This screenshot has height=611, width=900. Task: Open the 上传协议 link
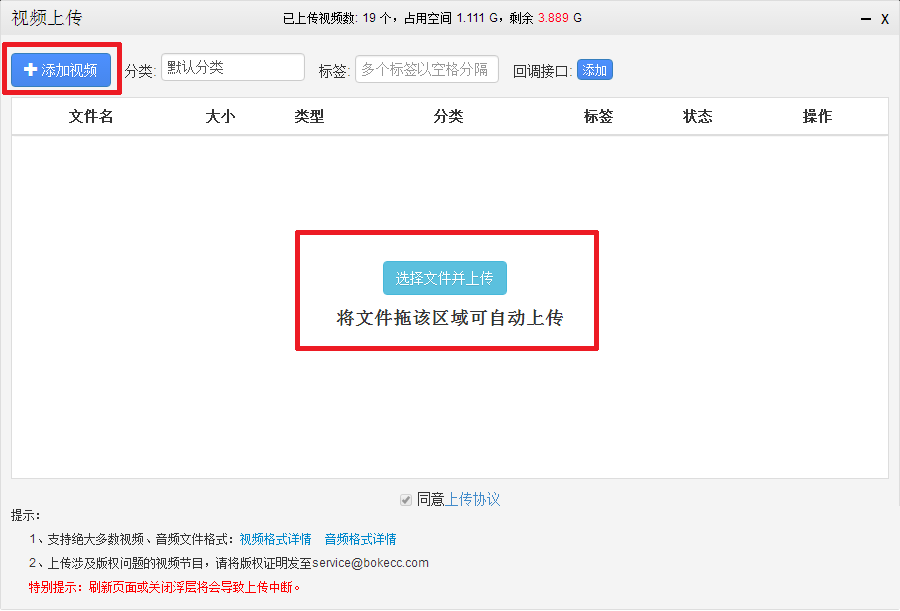(x=473, y=500)
